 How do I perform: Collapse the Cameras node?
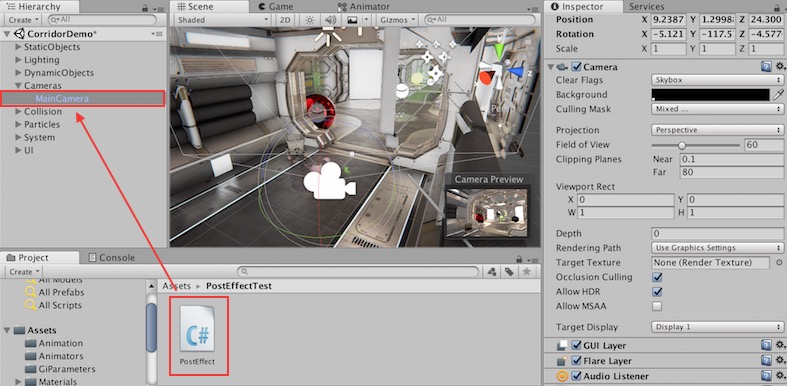tap(19, 86)
